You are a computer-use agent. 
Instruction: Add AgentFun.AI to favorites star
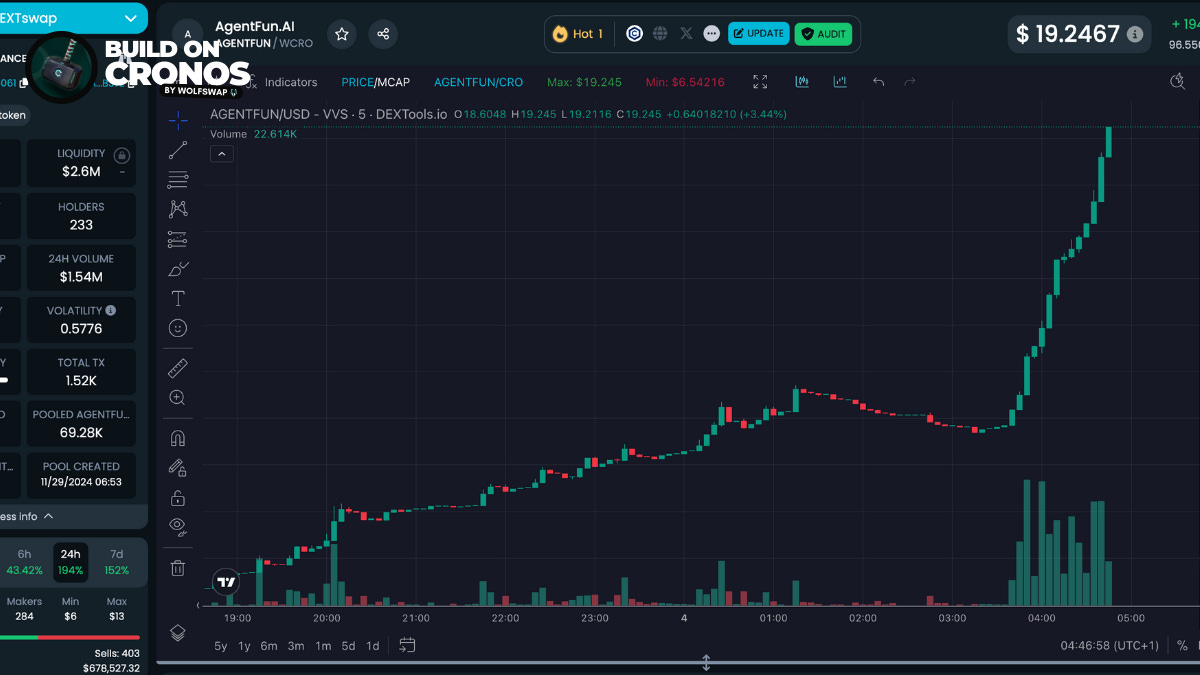click(x=342, y=34)
